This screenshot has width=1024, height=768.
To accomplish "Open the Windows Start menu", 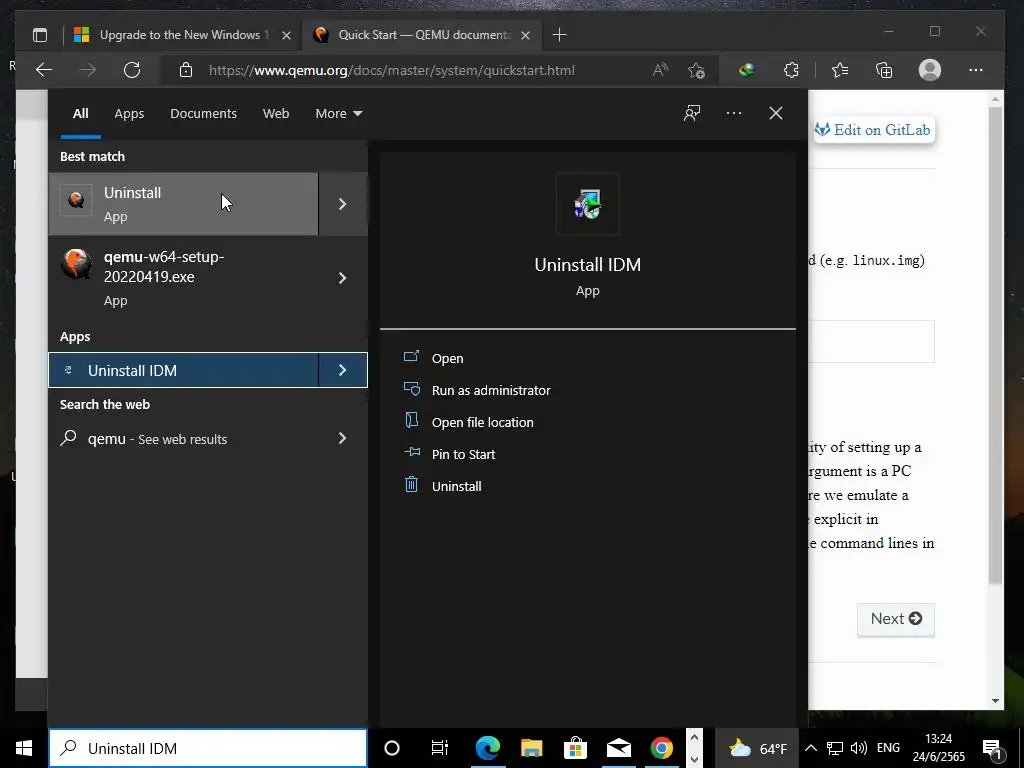I will click(24, 748).
